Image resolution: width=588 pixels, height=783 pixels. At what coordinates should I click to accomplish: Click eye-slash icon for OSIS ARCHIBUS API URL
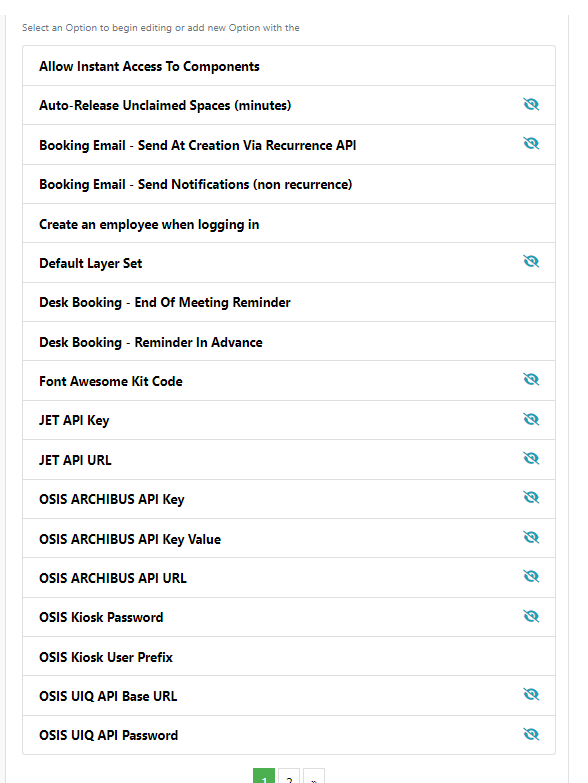(531, 577)
